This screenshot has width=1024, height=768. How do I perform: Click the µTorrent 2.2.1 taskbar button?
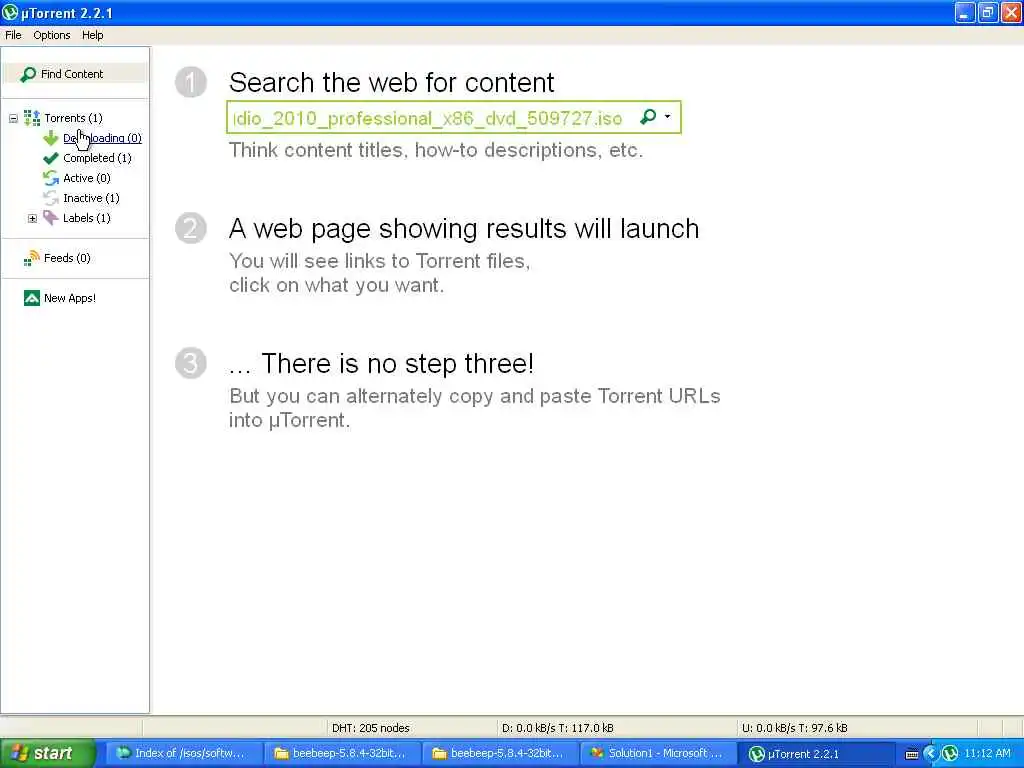pos(816,754)
